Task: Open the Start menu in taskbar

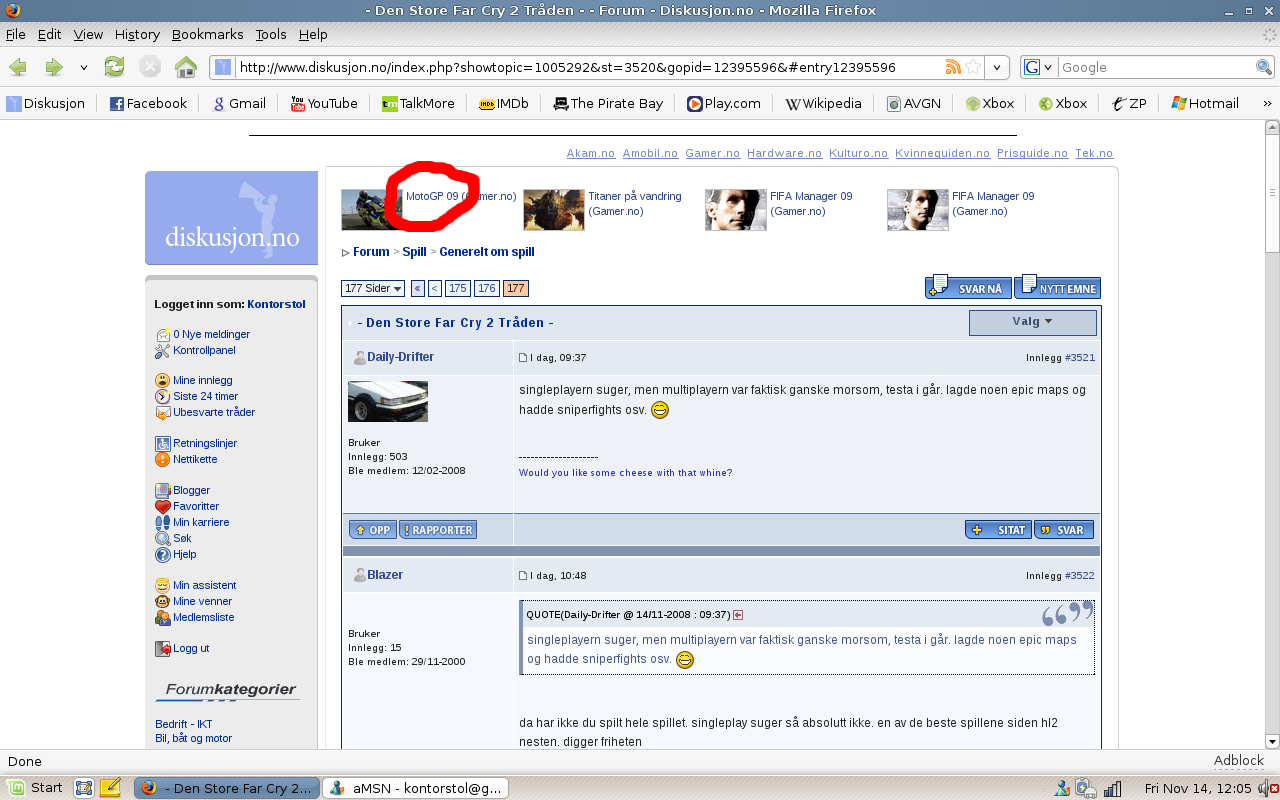Action: pos(34,788)
